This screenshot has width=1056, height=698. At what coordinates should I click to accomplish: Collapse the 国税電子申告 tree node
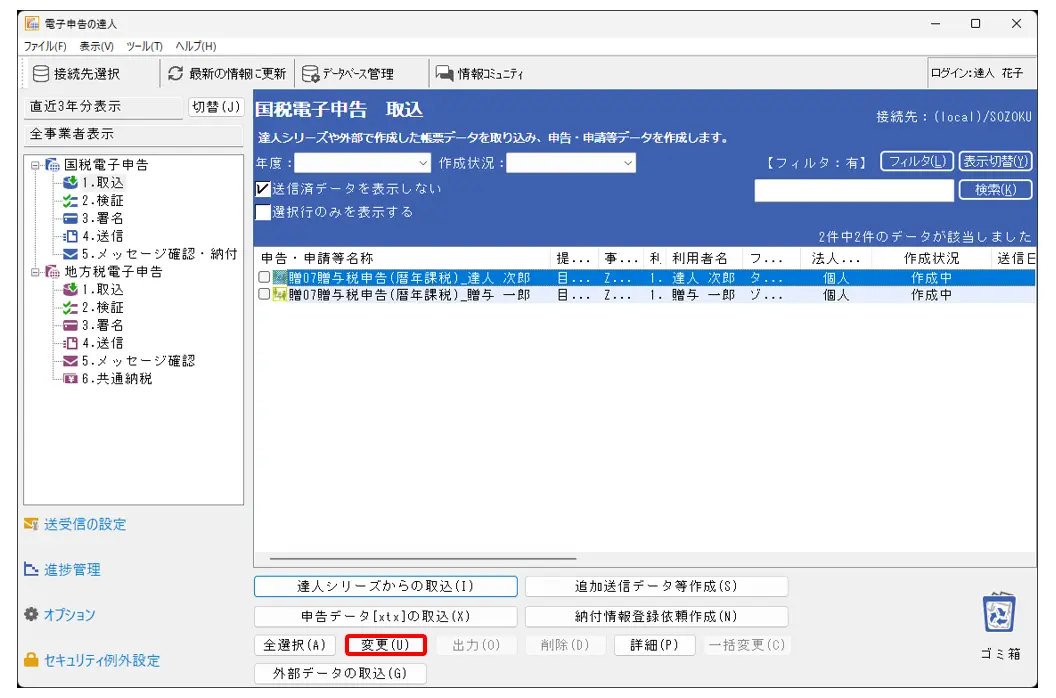click(35, 165)
